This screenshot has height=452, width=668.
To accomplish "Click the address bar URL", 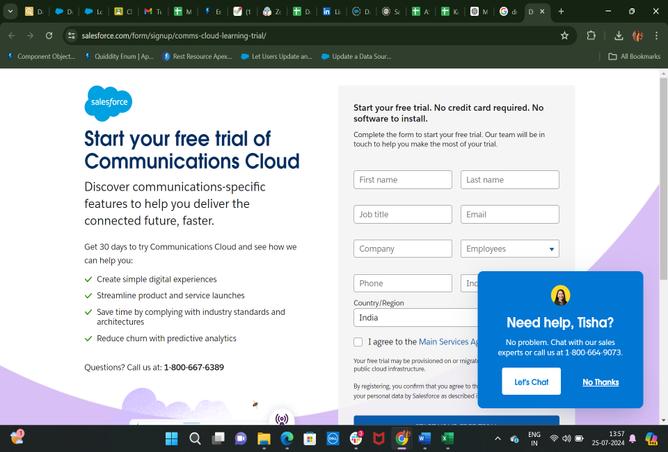I will coord(174,36).
